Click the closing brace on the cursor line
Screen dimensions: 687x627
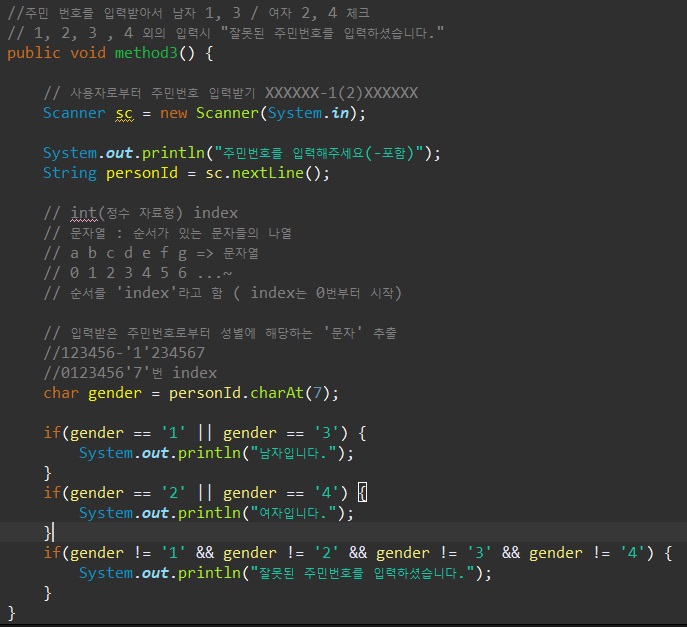click(x=47, y=533)
